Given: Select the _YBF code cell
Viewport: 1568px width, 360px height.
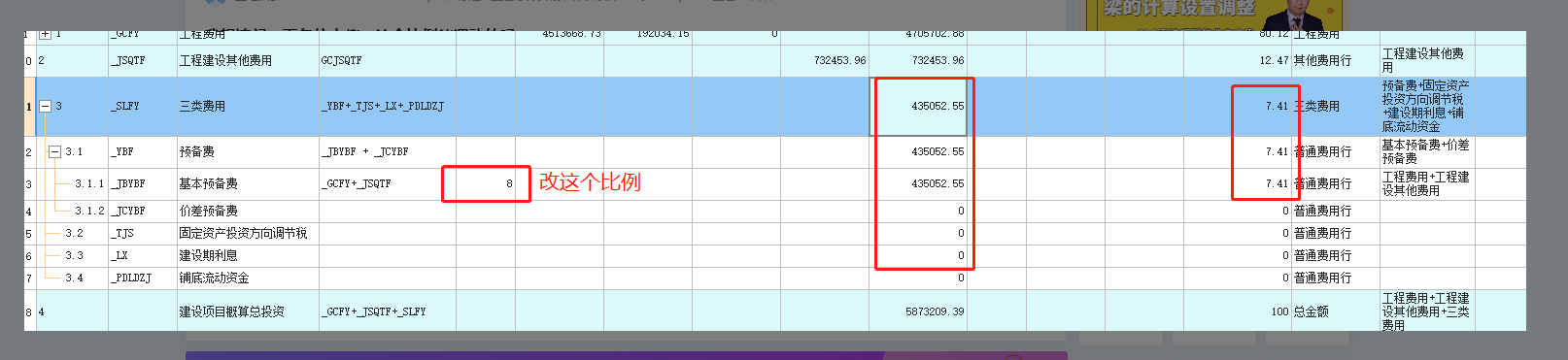Looking at the screenshot, I should 143,152.
